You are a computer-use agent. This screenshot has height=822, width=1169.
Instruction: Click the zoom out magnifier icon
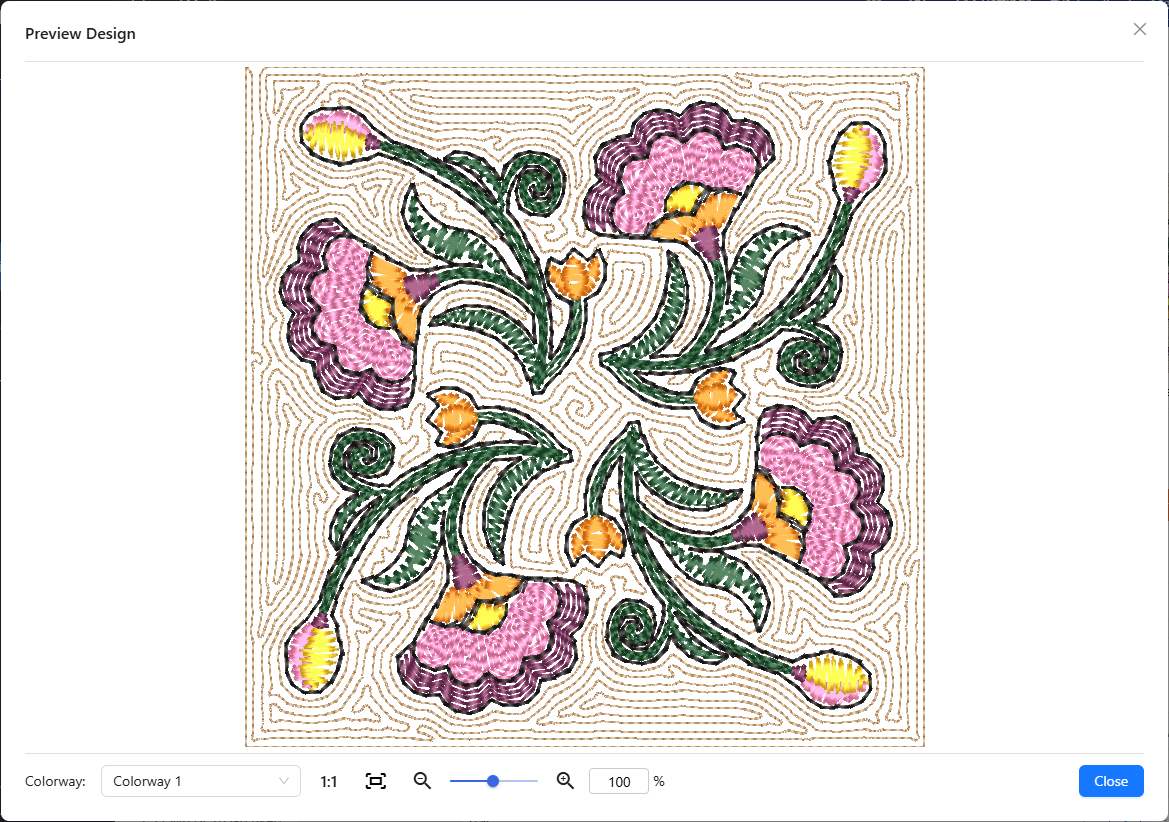[x=422, y=781]
